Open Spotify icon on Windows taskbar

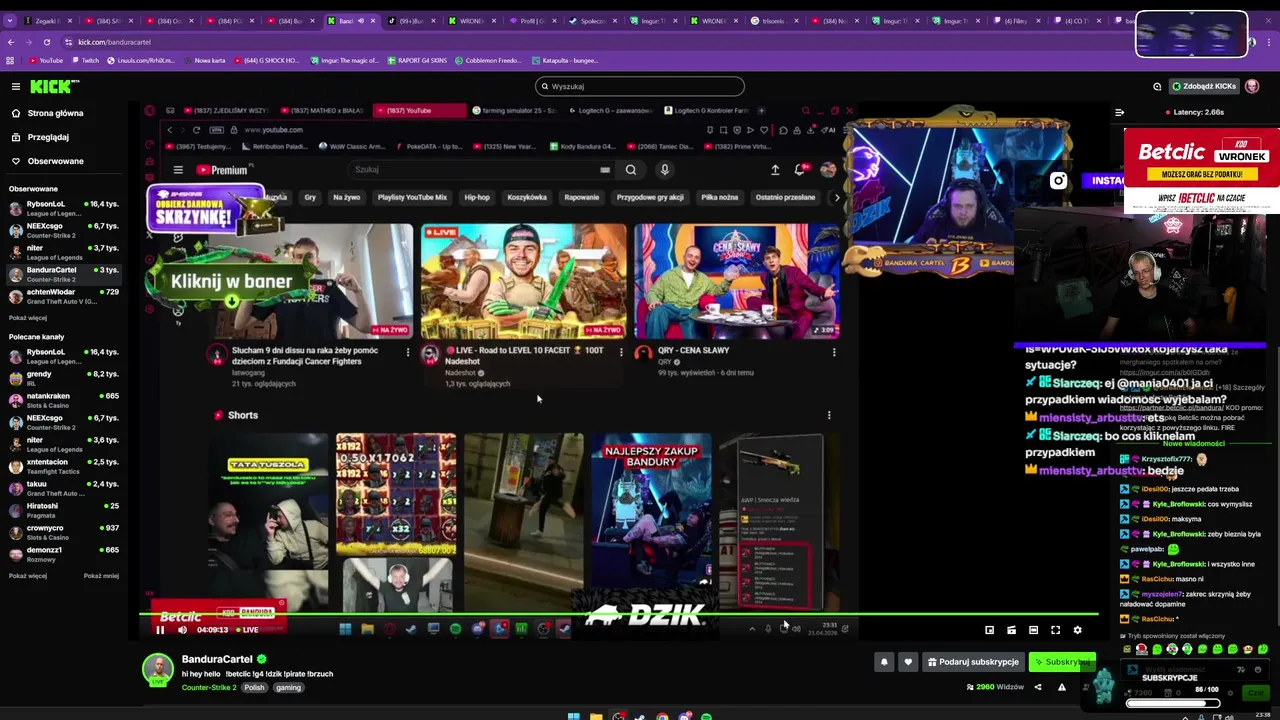[x=706, y=716]
